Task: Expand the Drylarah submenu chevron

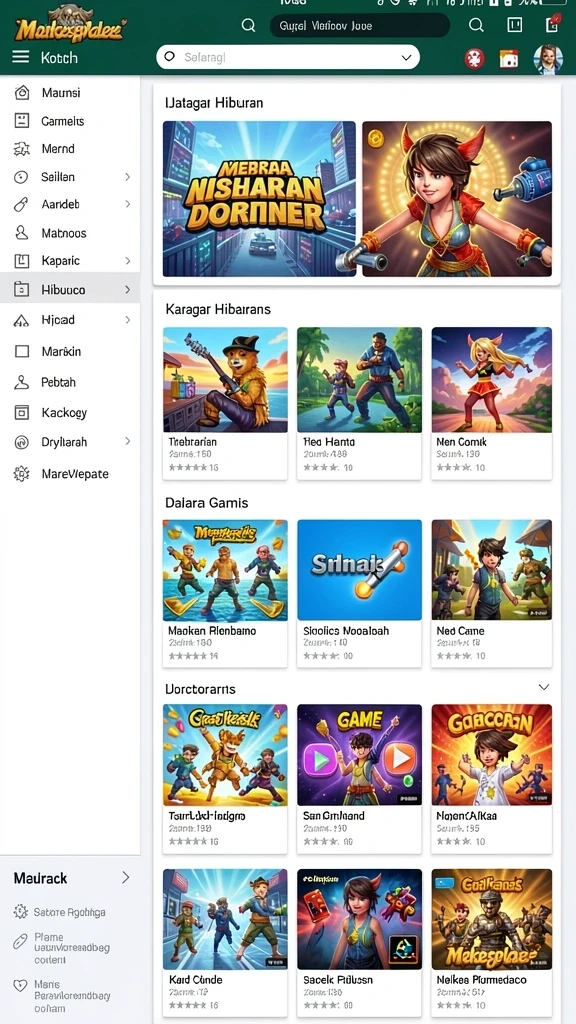Action: coord(127,442)
